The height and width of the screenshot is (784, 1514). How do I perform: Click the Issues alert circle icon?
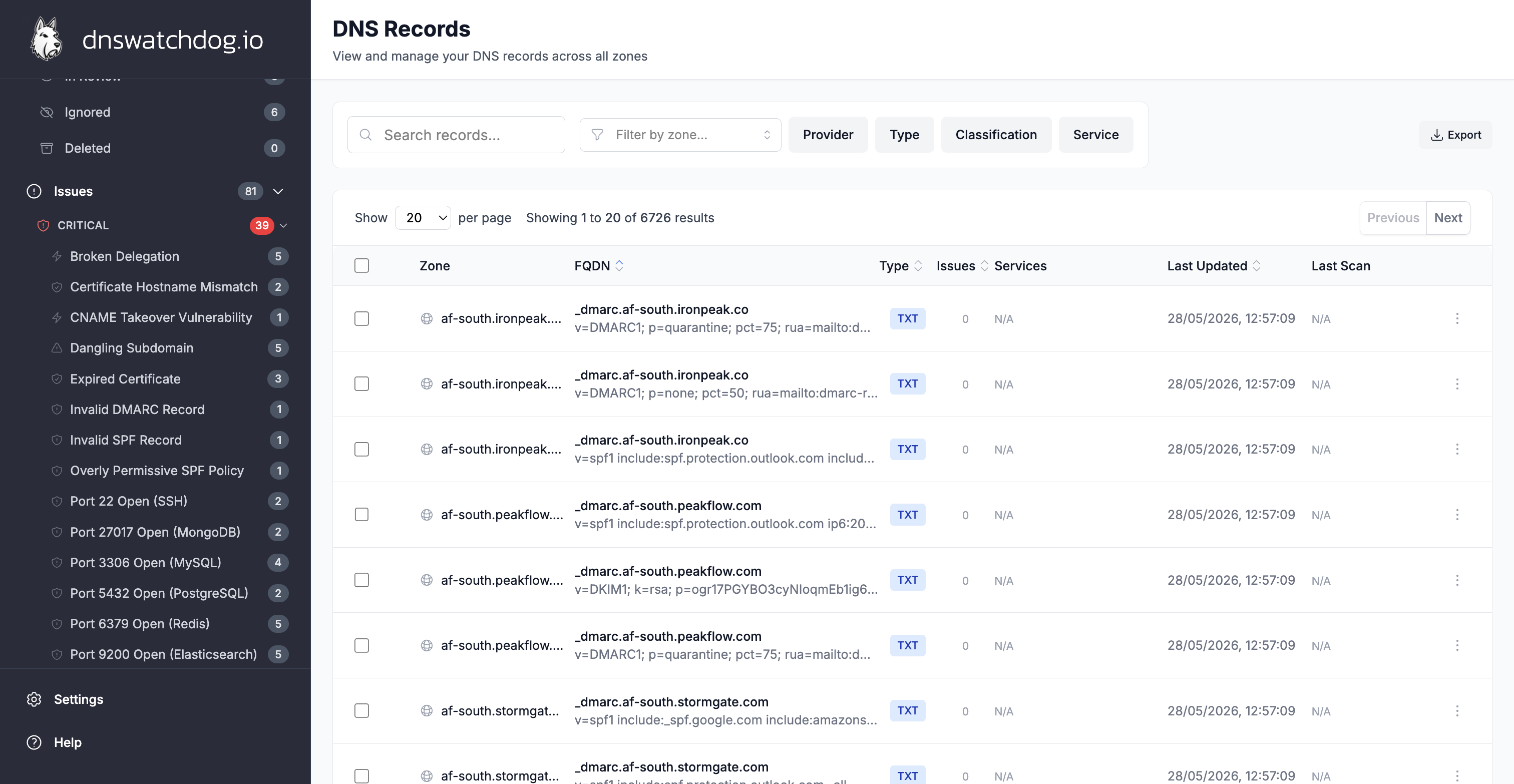tap(34, 191)
